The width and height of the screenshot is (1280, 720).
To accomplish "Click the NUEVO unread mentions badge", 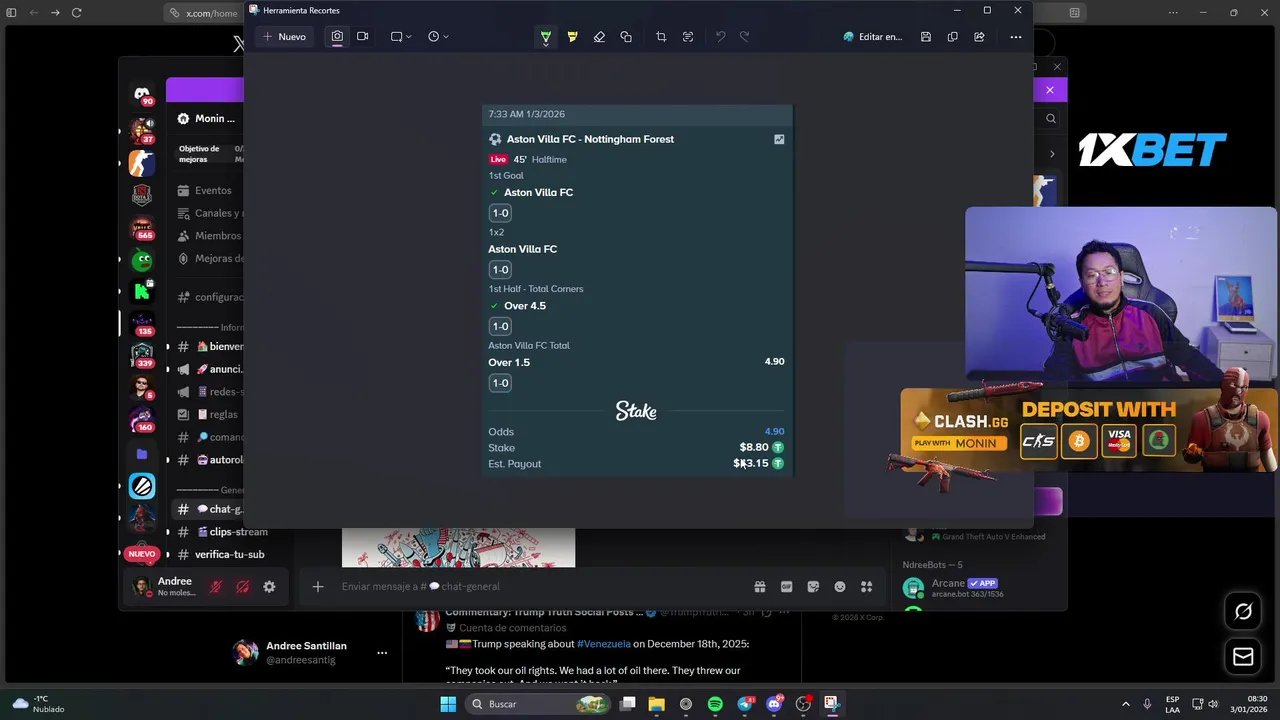I will (142, 554).
